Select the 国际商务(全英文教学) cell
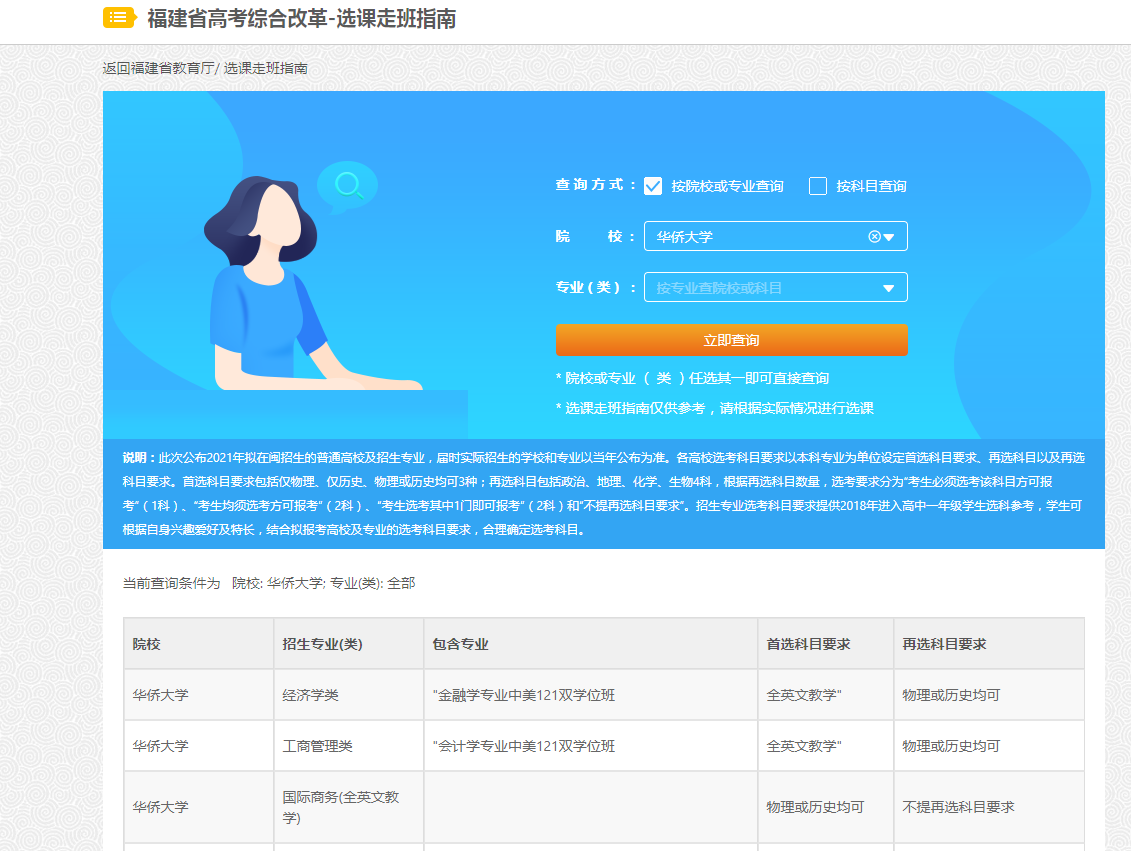The width and height of the screenshot is (1131, 851). pyautogui.click(x=348, y=807)
